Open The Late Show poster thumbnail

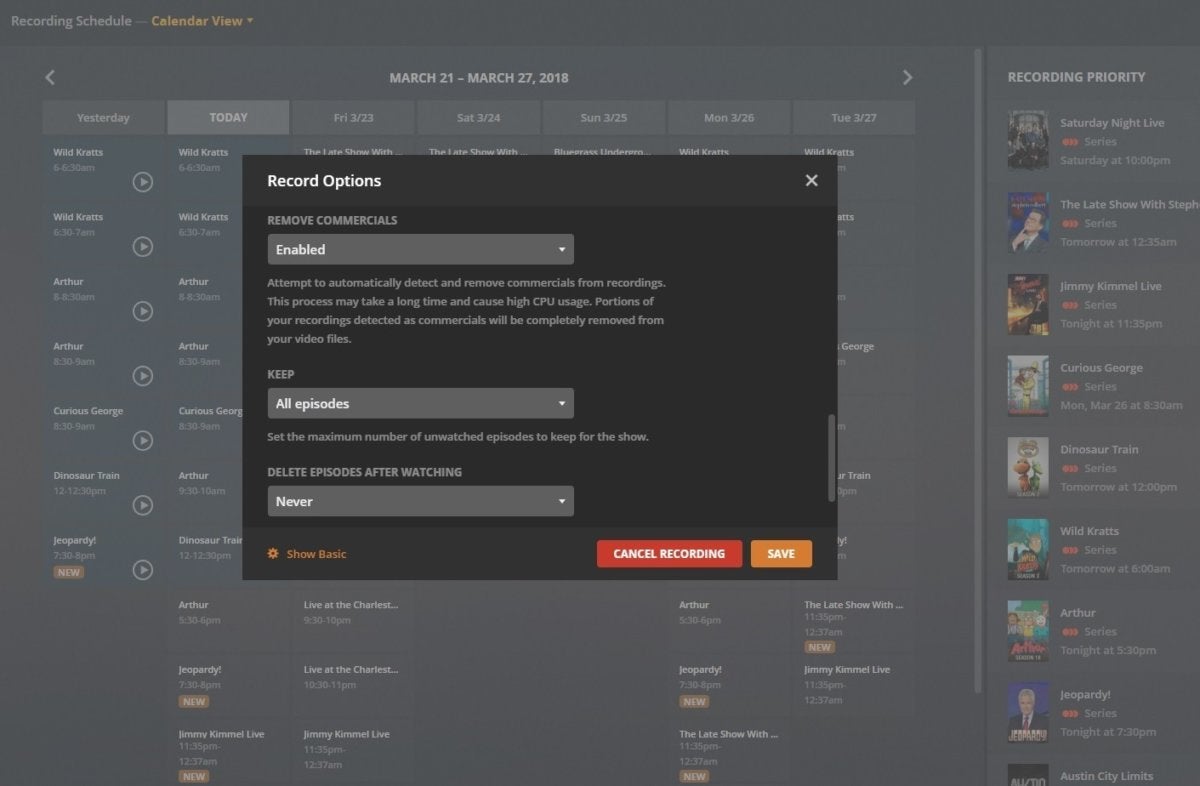(1028, 222)
